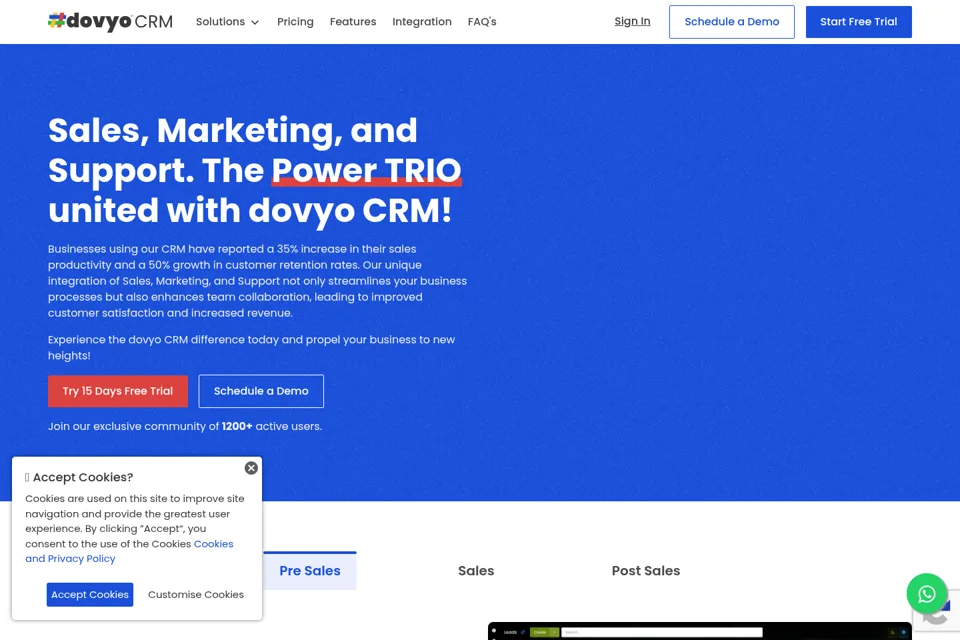Click Schedule a Demo in hero section

(261, 391)
